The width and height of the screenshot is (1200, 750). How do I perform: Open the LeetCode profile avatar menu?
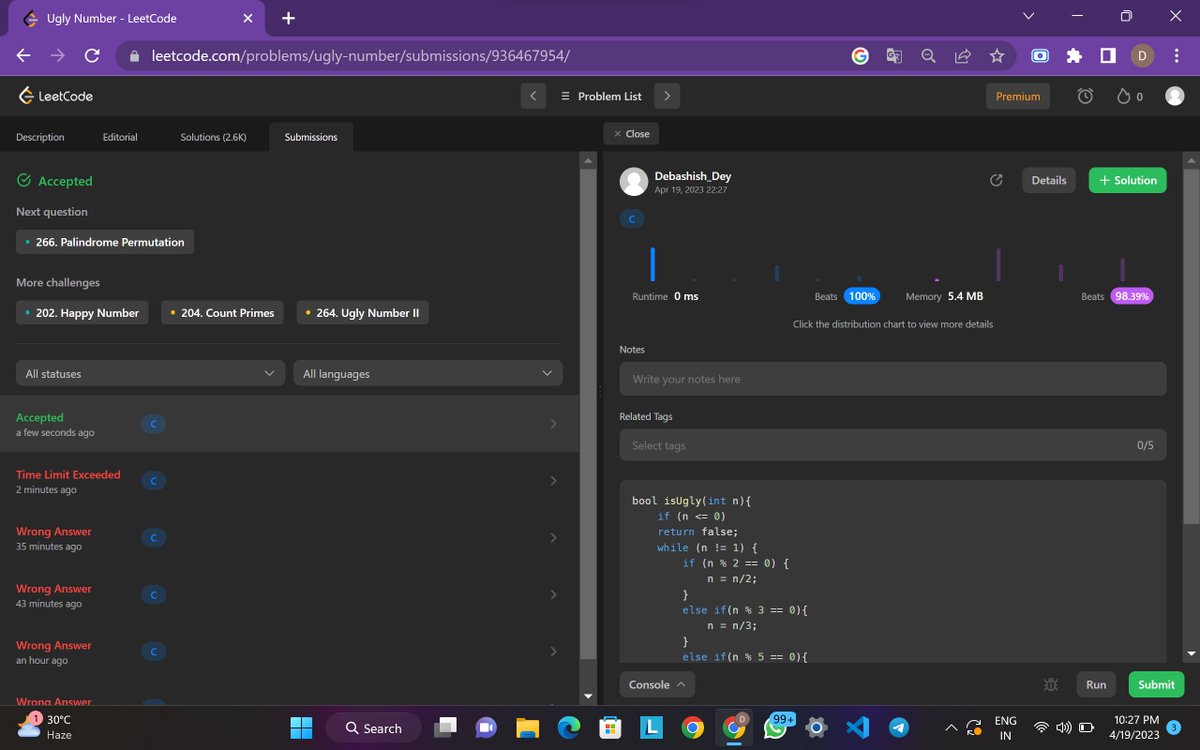1175,96
